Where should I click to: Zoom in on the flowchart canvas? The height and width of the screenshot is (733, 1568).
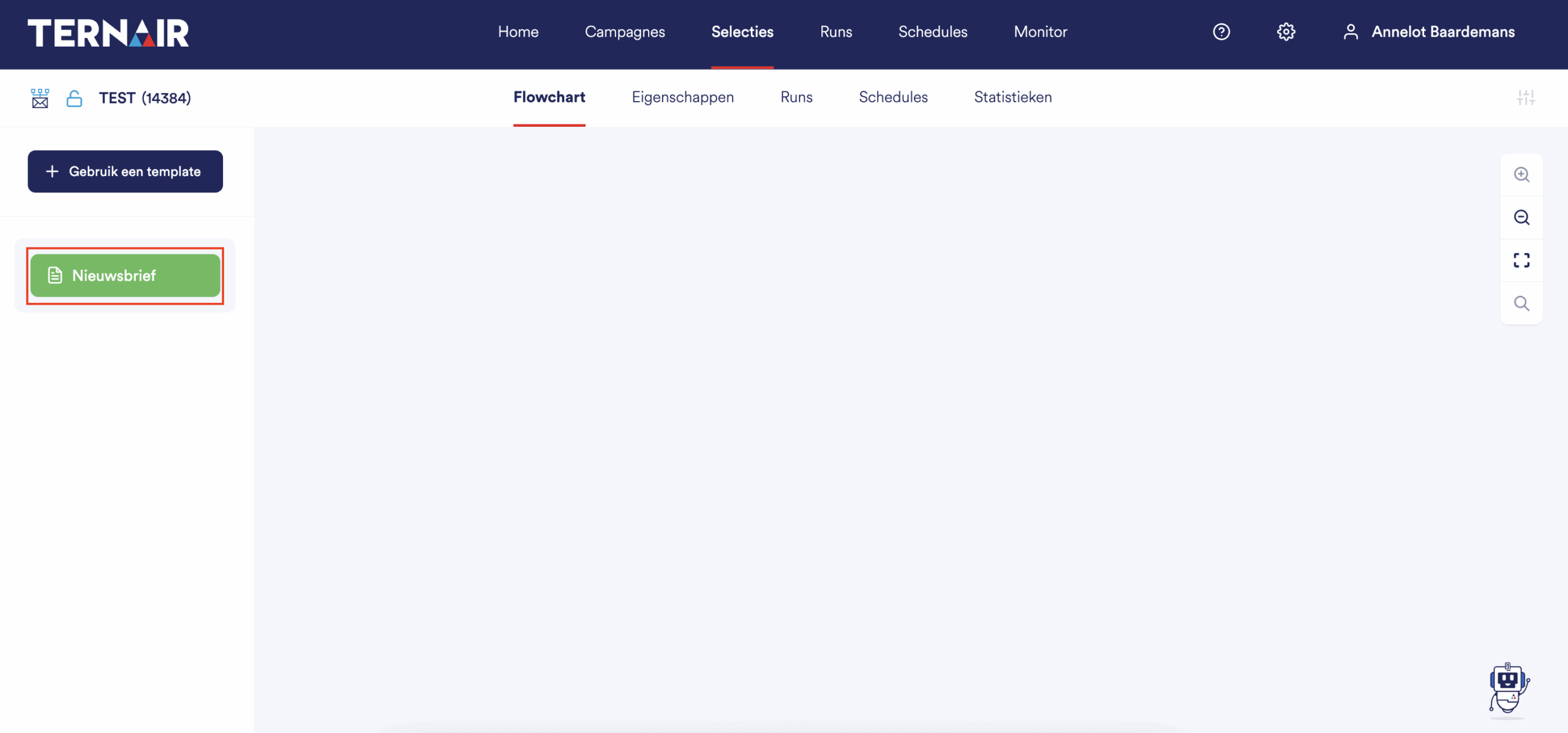click(1521, 175)
